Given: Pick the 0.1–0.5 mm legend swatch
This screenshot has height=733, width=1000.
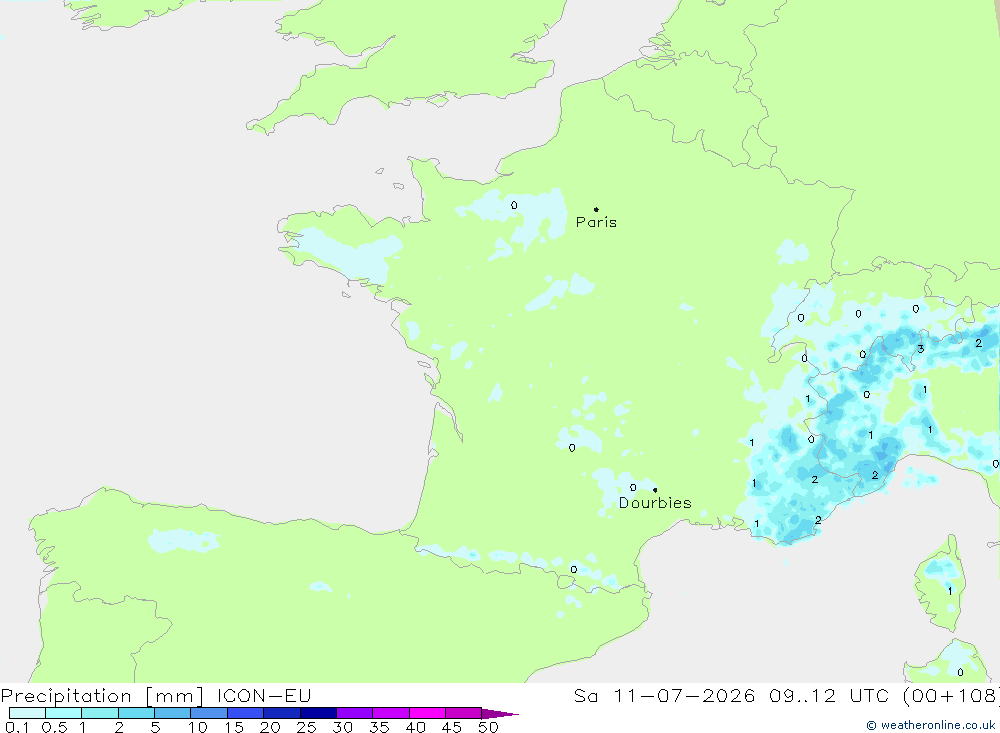Looking at the screenshot, I should coord(27,713).
